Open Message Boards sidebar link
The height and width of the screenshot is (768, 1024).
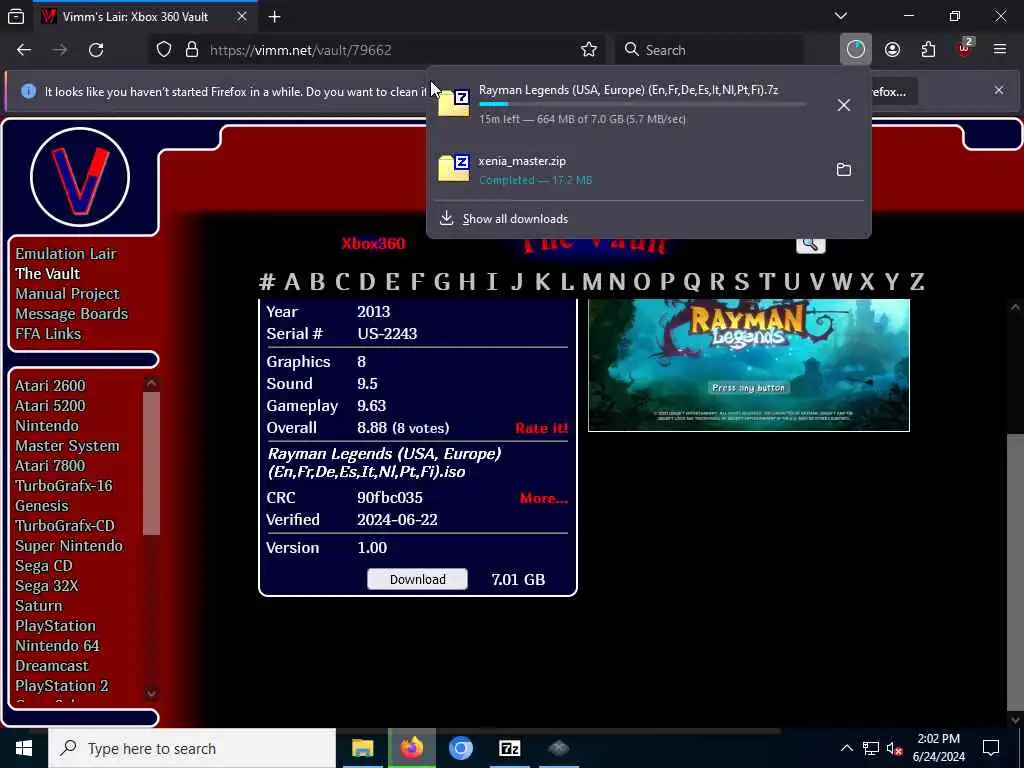pos(72,313)
